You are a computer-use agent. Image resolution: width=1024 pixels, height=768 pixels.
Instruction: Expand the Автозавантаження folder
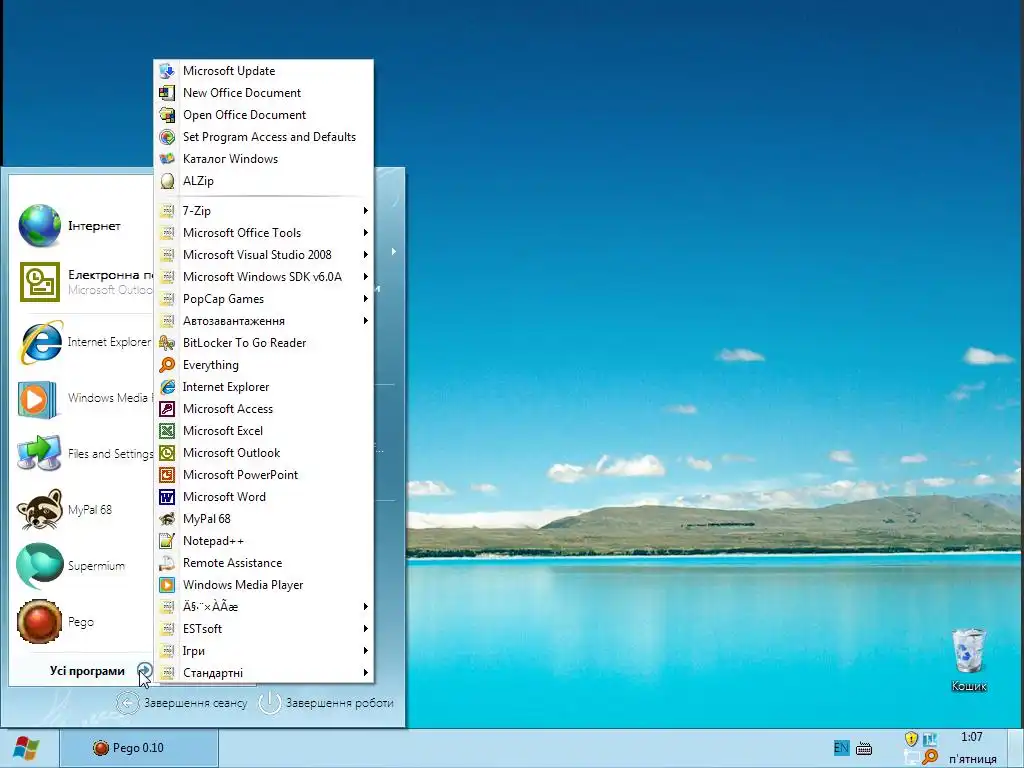pyautogui.click(x=264, y=321)
